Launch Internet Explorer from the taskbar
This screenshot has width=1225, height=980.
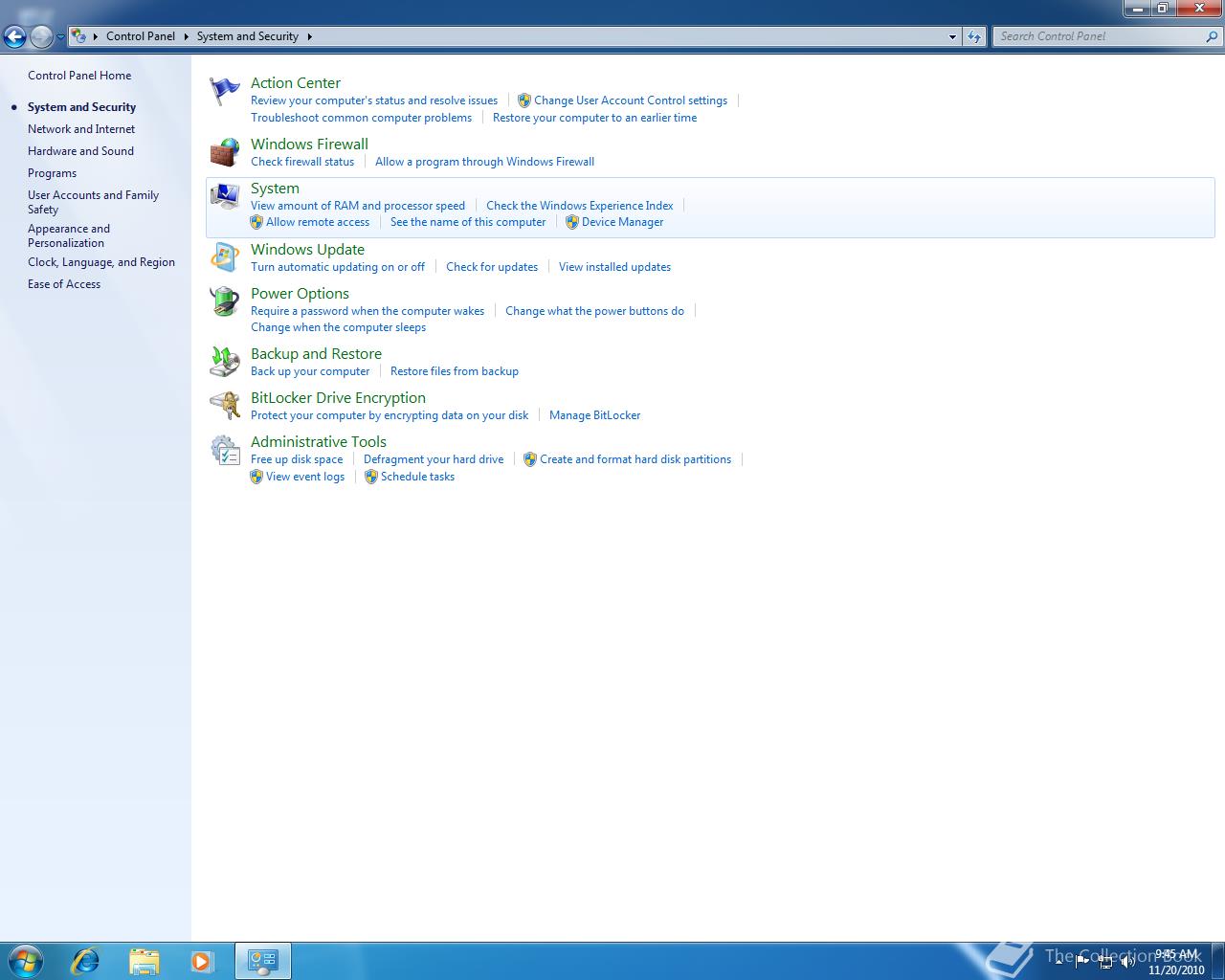pyautogui.click(x=85, y=960)
